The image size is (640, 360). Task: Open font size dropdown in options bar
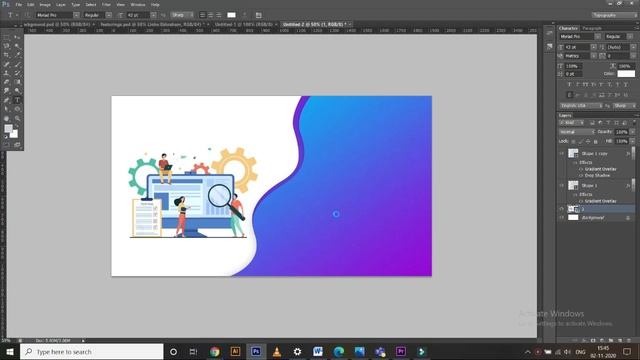153,15
